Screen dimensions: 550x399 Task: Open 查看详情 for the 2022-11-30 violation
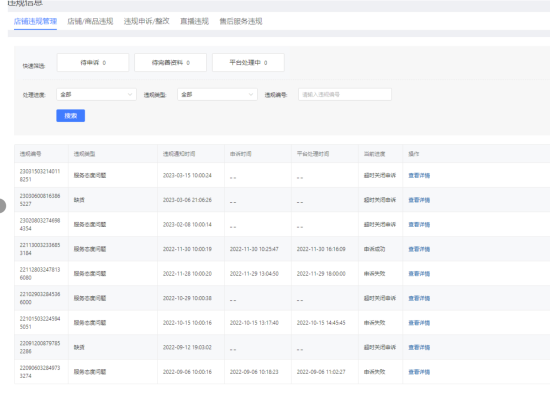pyautogui.click(x=419, y=249)
